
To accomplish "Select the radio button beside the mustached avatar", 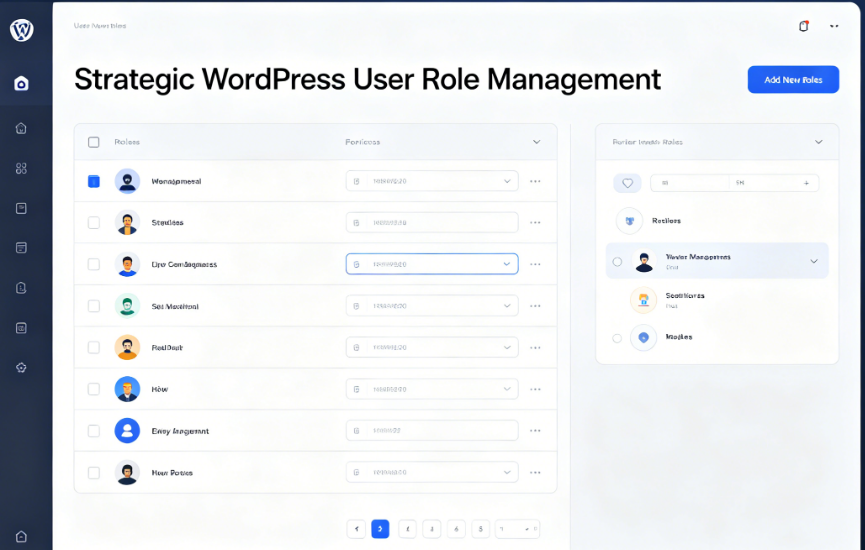I will pyautogui.click(x=617, y=262).
